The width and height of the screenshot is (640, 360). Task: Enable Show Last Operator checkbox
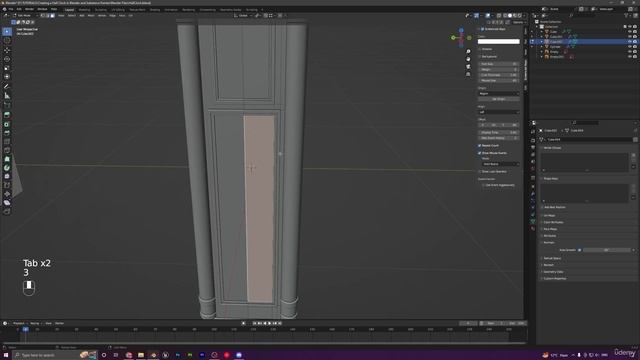pyautogui.click(x=480, y=171)
